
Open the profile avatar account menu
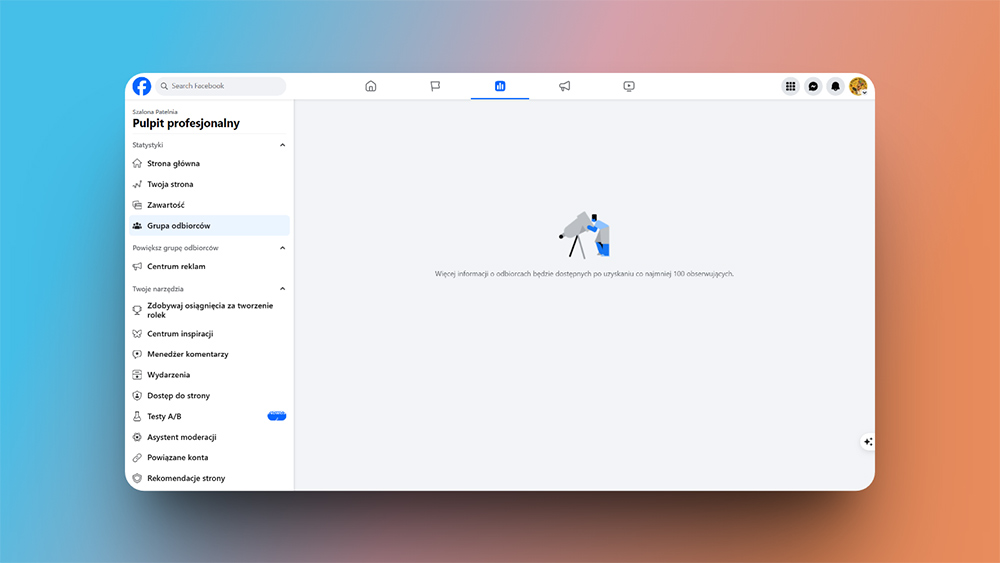pos(858,86)
